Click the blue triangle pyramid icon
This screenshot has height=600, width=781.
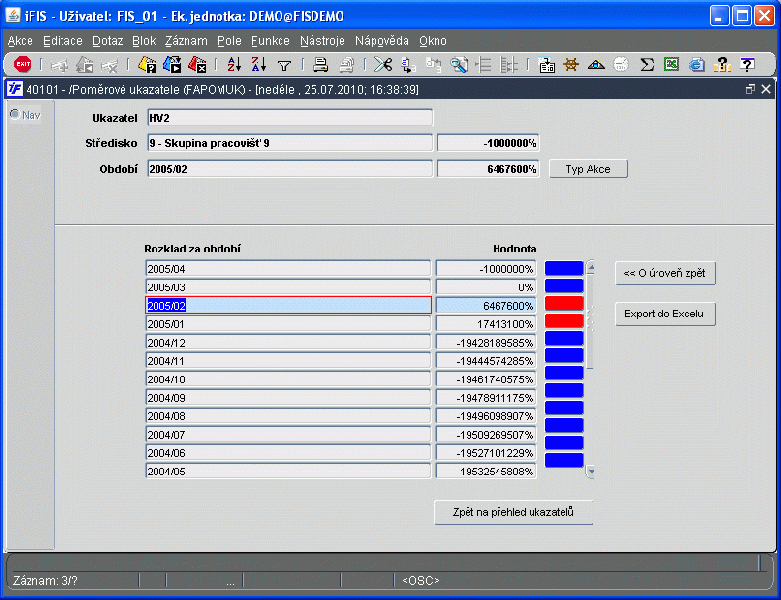pos(596,65)
